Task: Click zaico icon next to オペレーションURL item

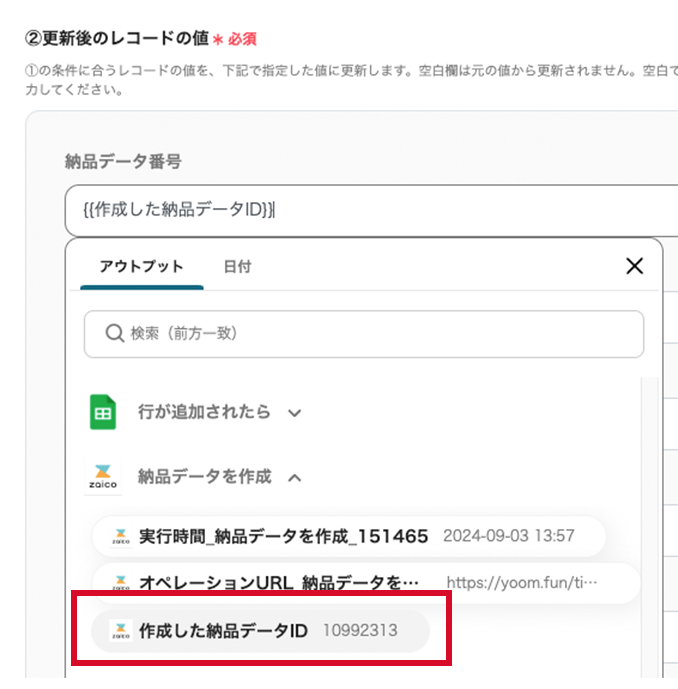Action: [x=120, y=582]
